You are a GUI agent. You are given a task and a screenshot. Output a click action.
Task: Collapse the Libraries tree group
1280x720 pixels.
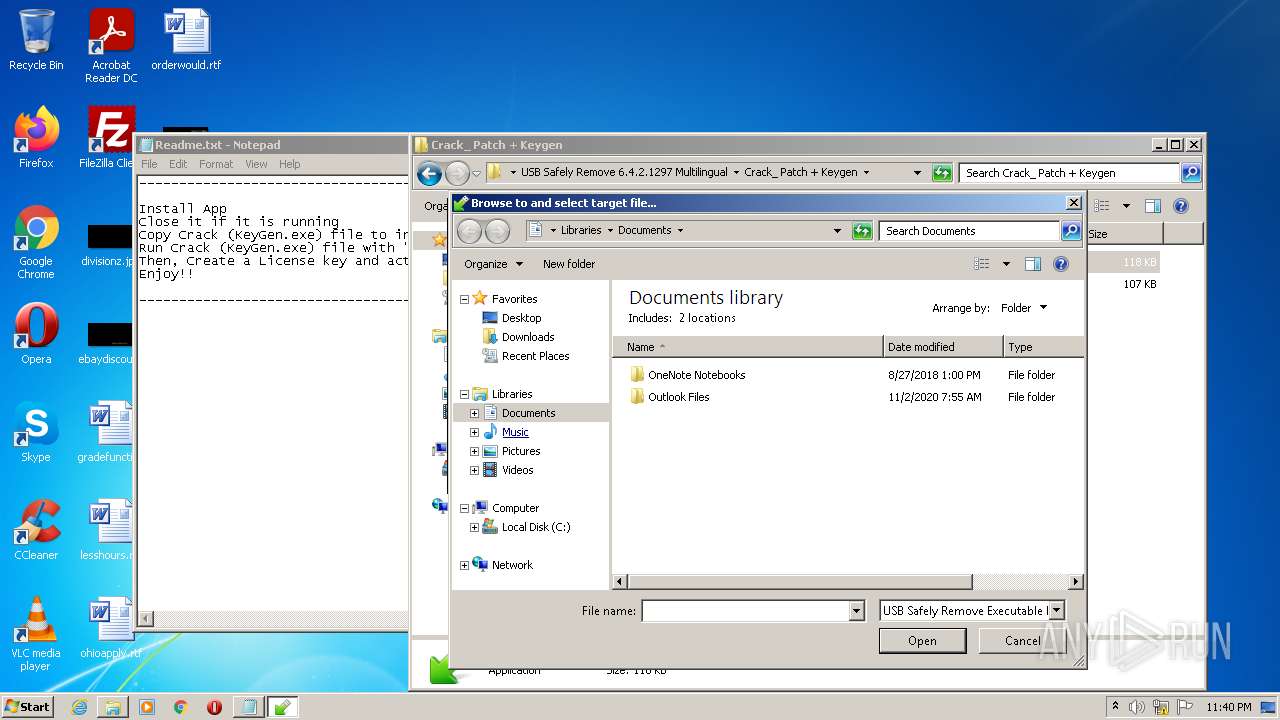point(464,394)
